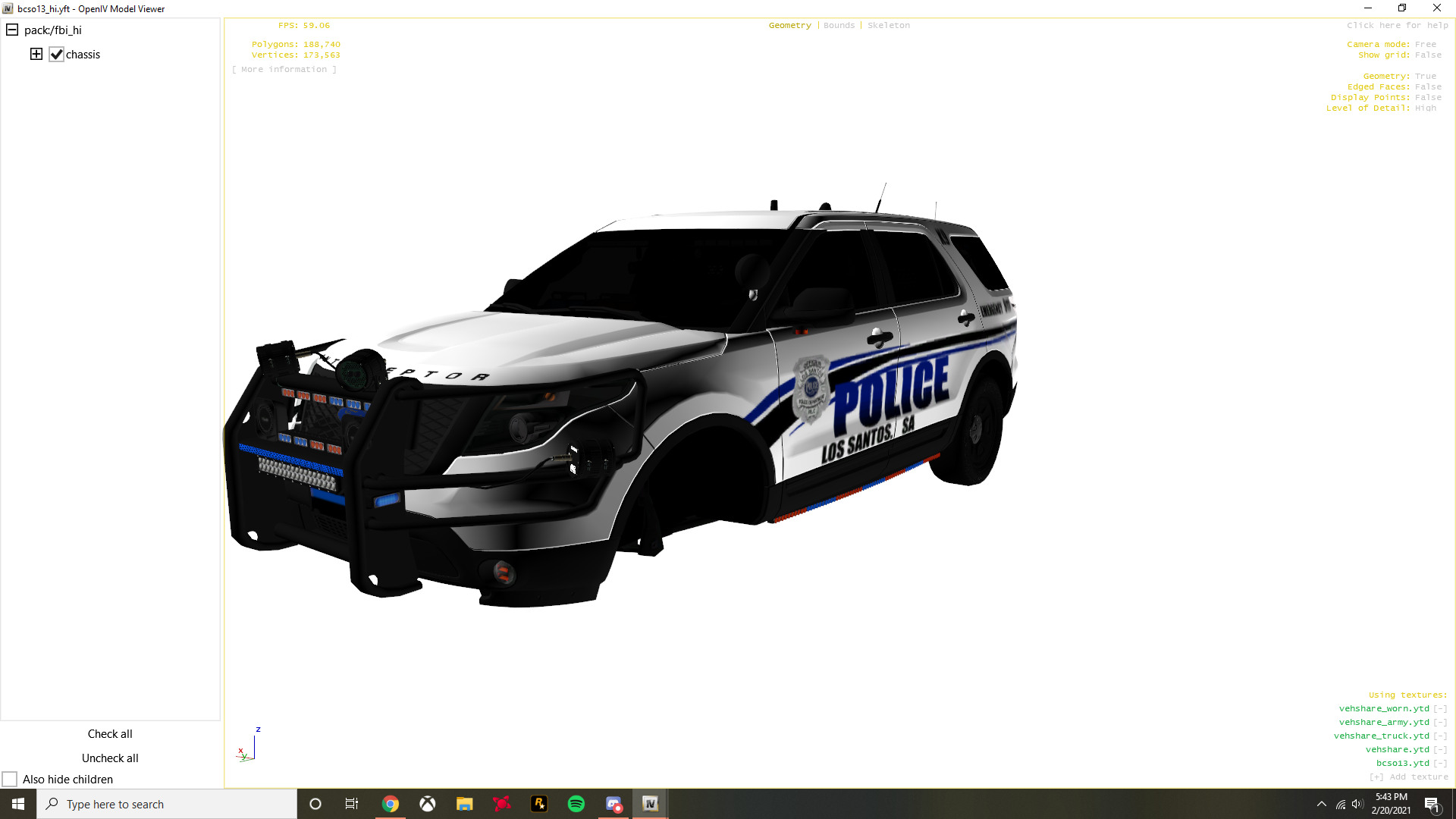
Task: Uncheck the chassis visibility checkbox
Action: pyautogui.click(x=57, y=55)
